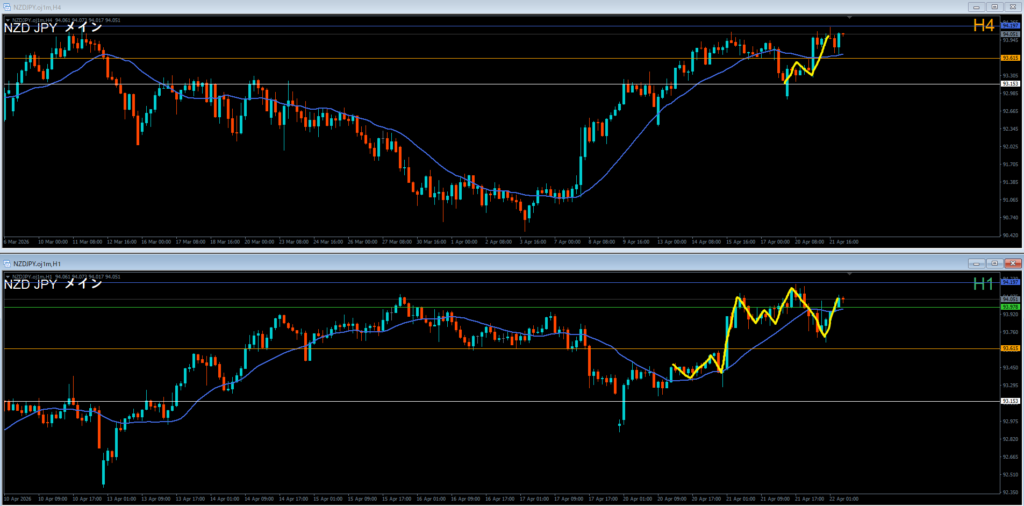The image size is (1024, 506).
Task: Minimize the H4 chart window
Action: 976,7
